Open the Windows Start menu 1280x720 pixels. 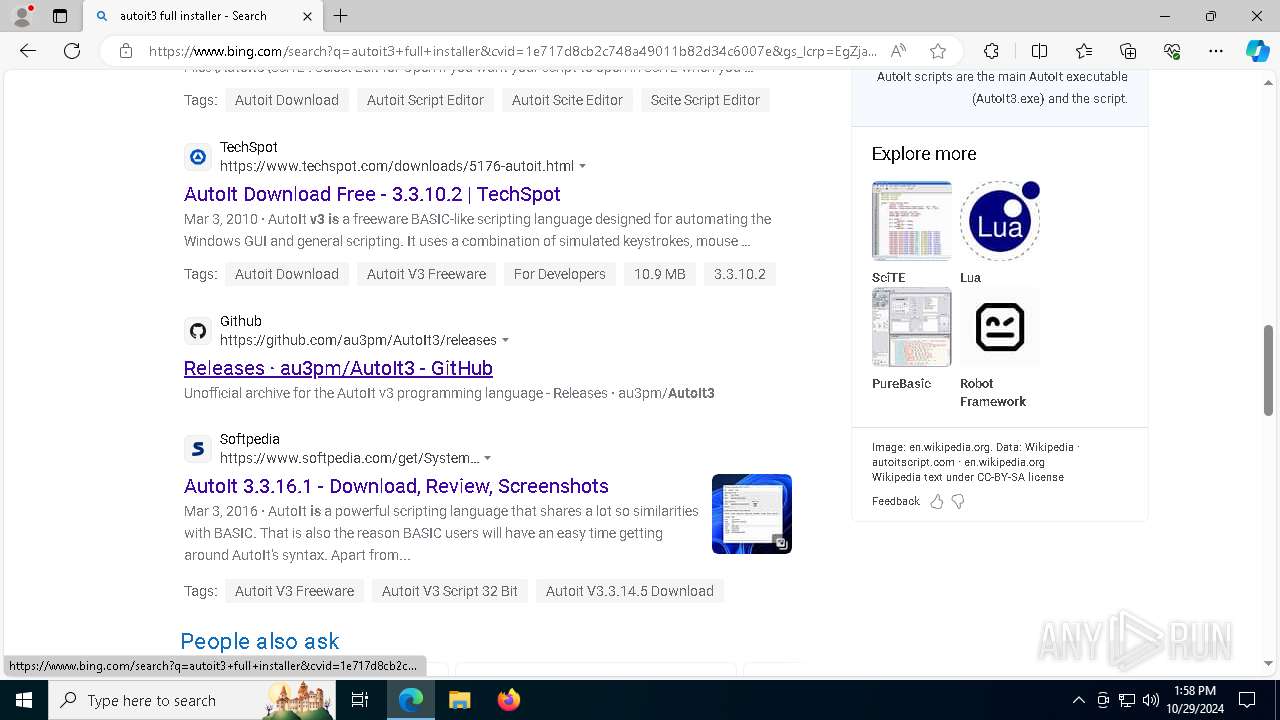[x=24, y=700]
